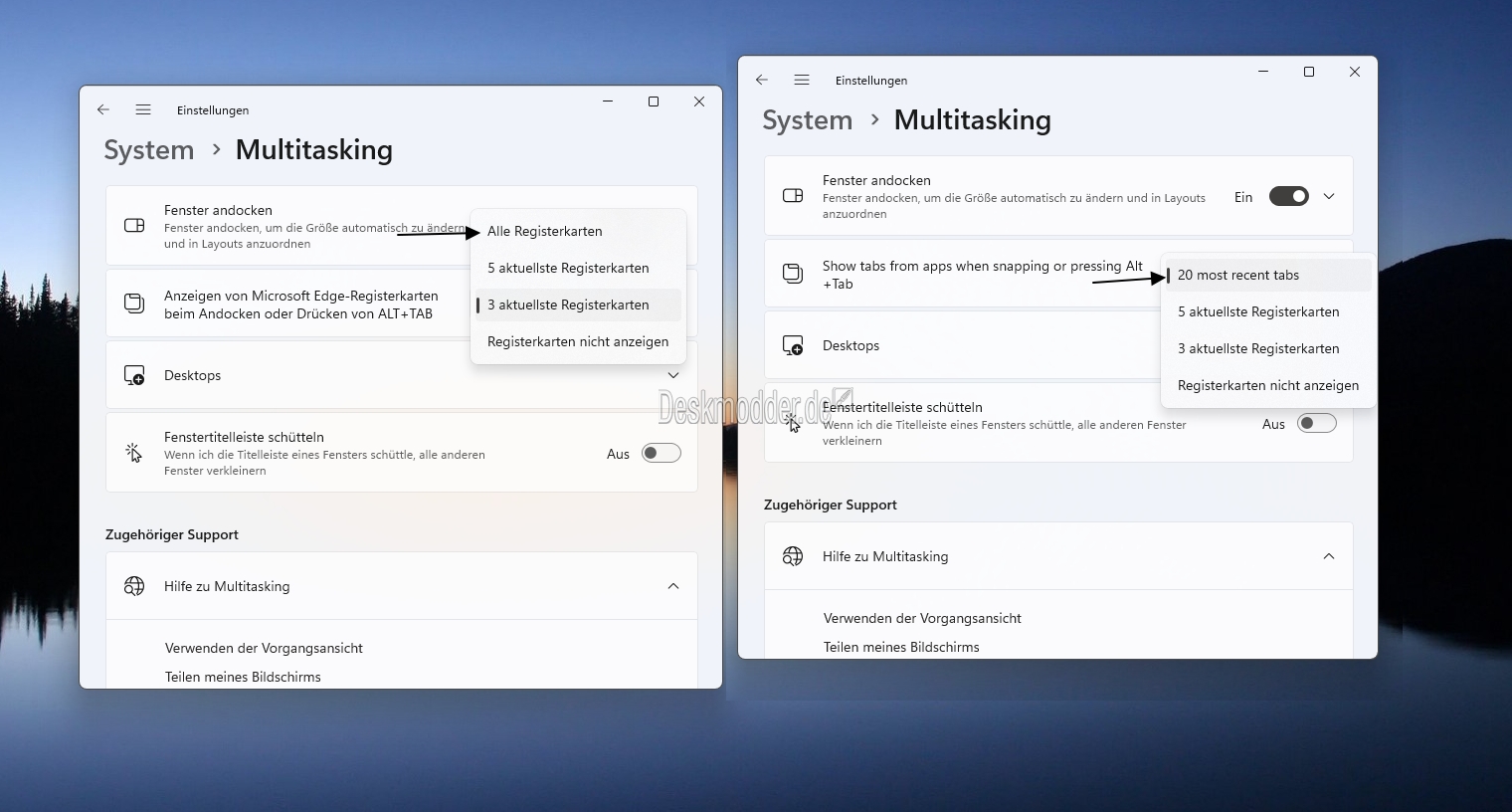This screenshot has width=1512, height=812.
Task: Open hamburger navigation menu in right window
Action: 802,81
